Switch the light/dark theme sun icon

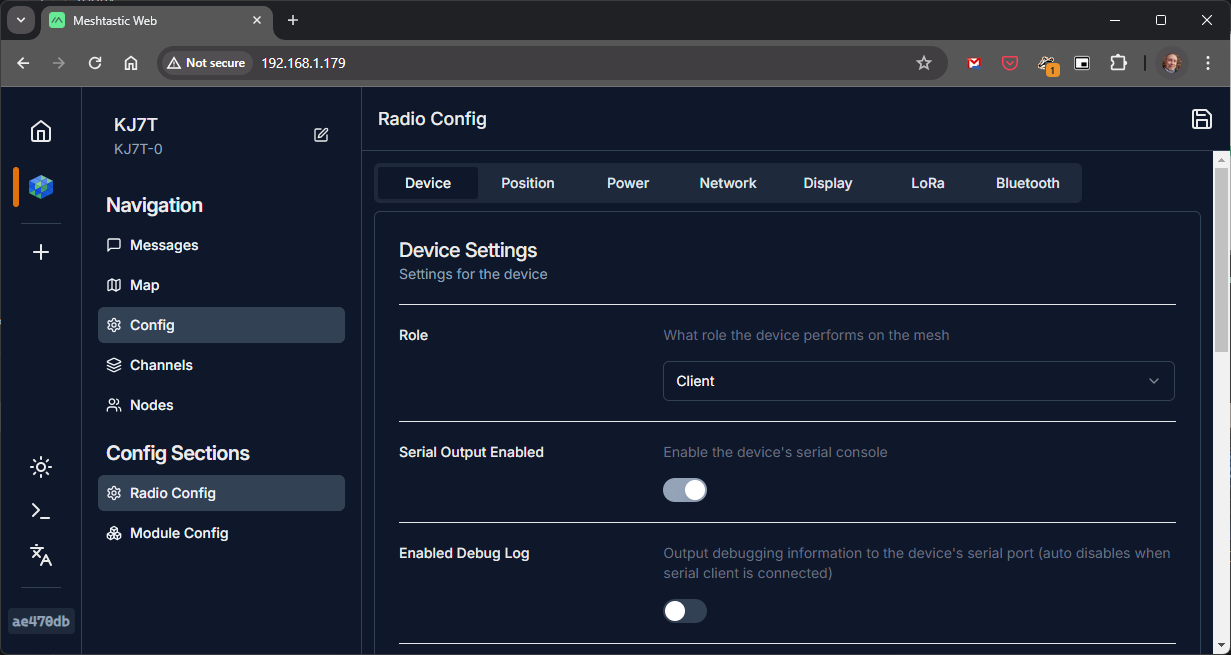click(41, 467)
